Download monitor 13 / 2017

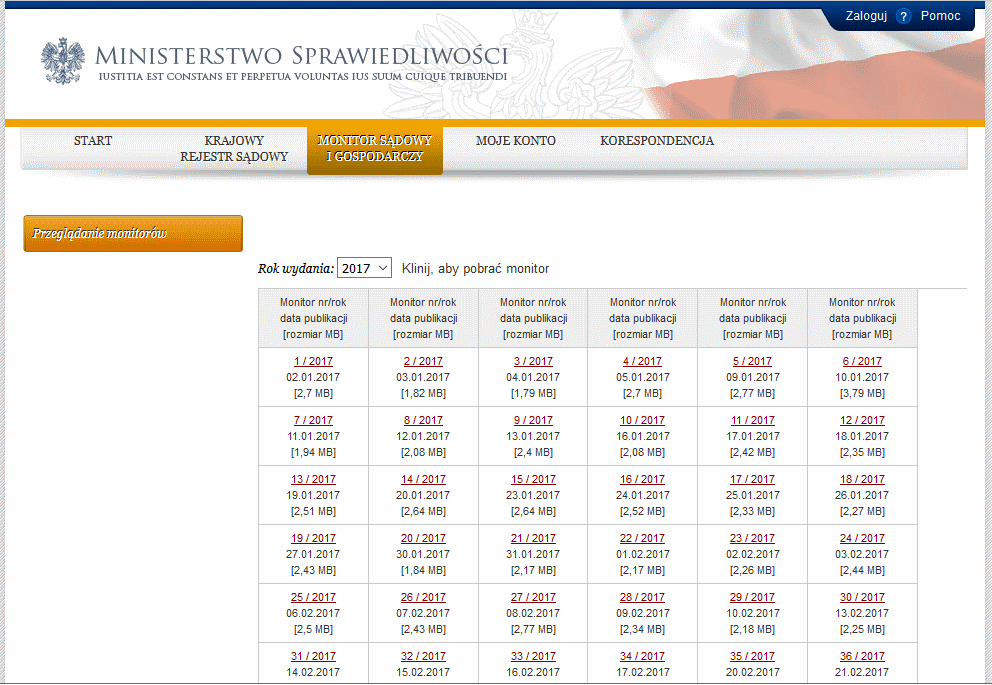313,479
